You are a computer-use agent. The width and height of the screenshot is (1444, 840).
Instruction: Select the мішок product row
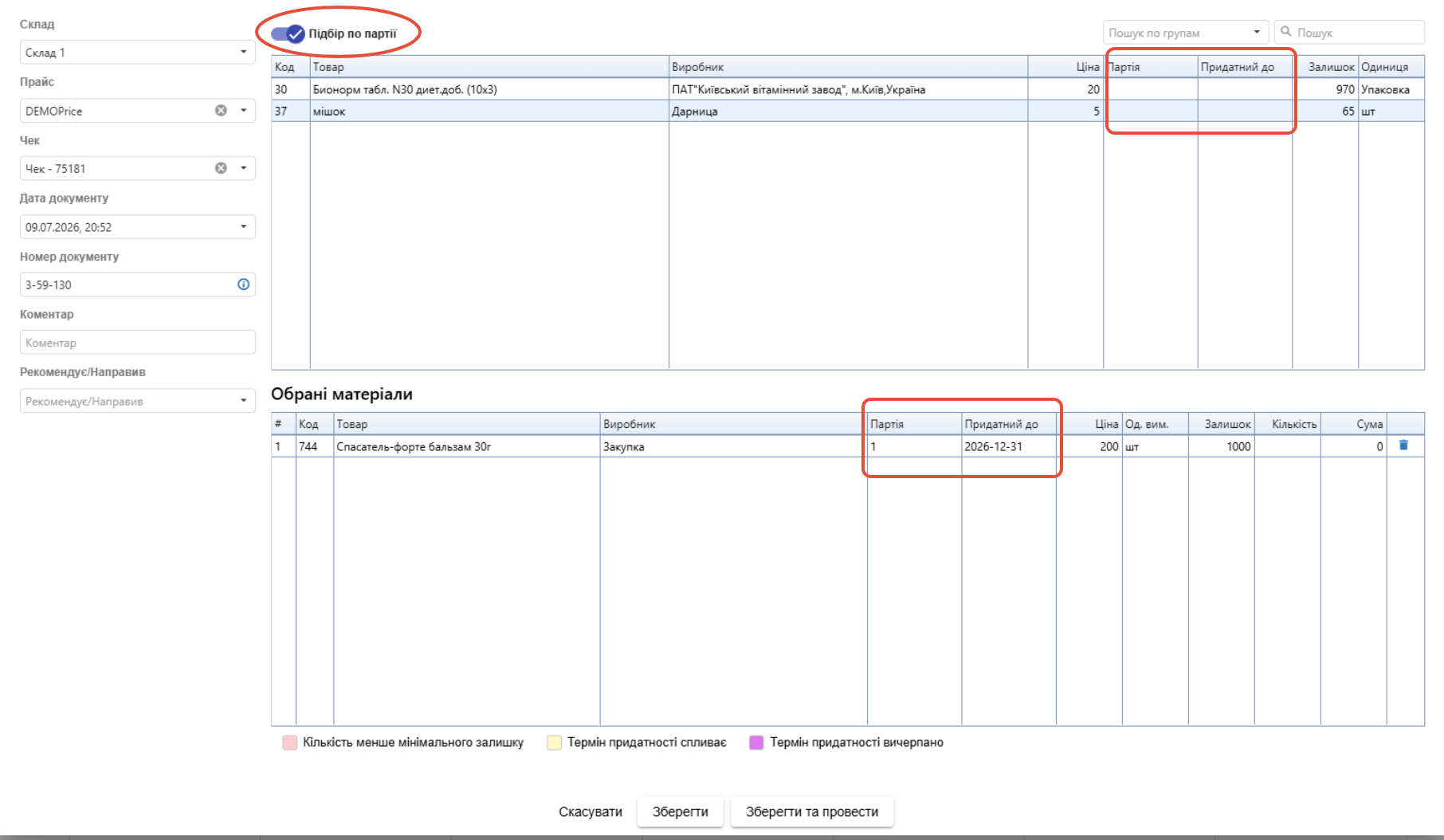[848, 112]
